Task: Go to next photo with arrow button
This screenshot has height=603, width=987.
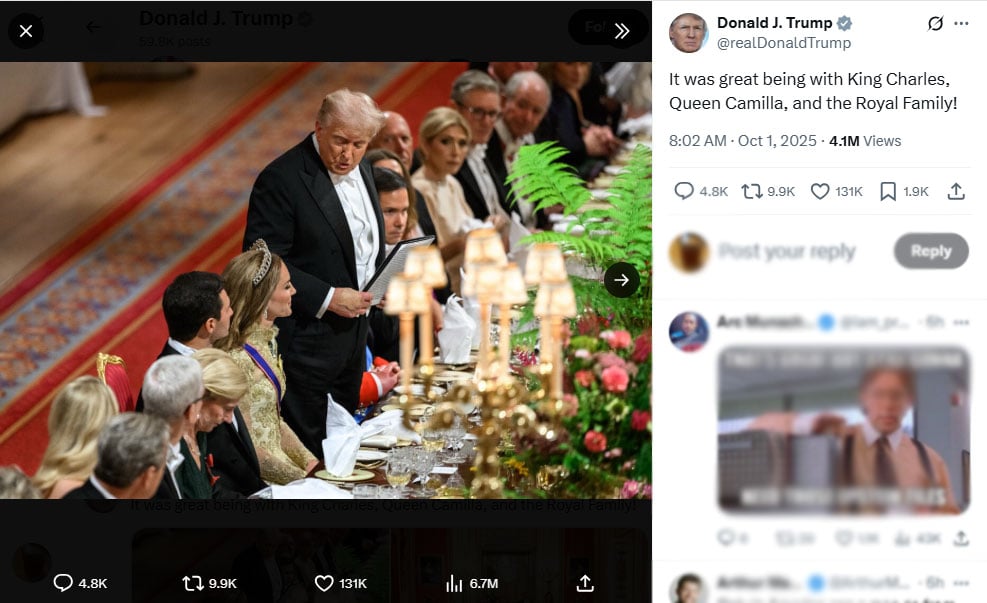Action: pyautogui.click(x=621, y=280)
